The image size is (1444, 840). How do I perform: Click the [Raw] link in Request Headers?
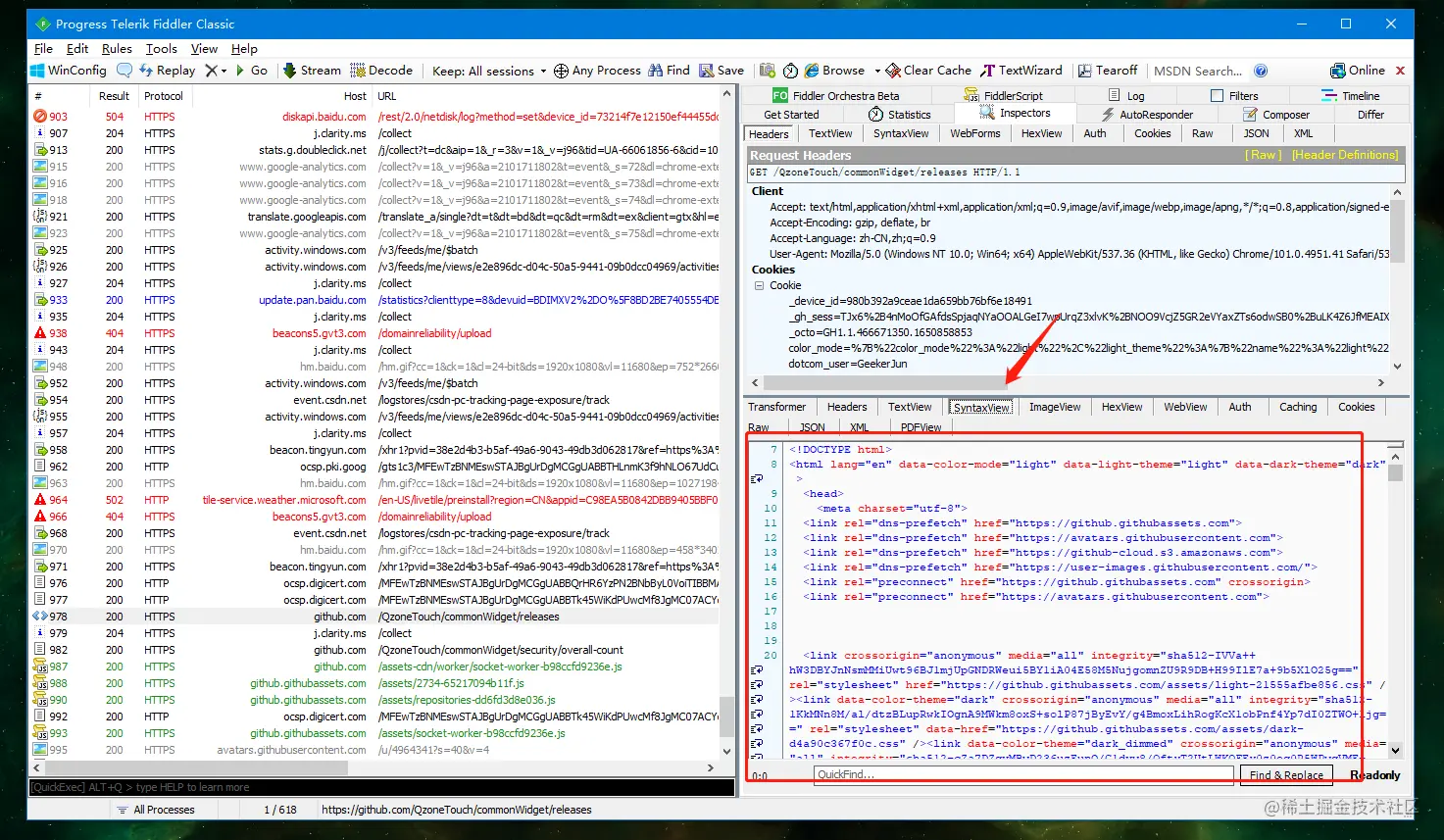point(1263,155)
